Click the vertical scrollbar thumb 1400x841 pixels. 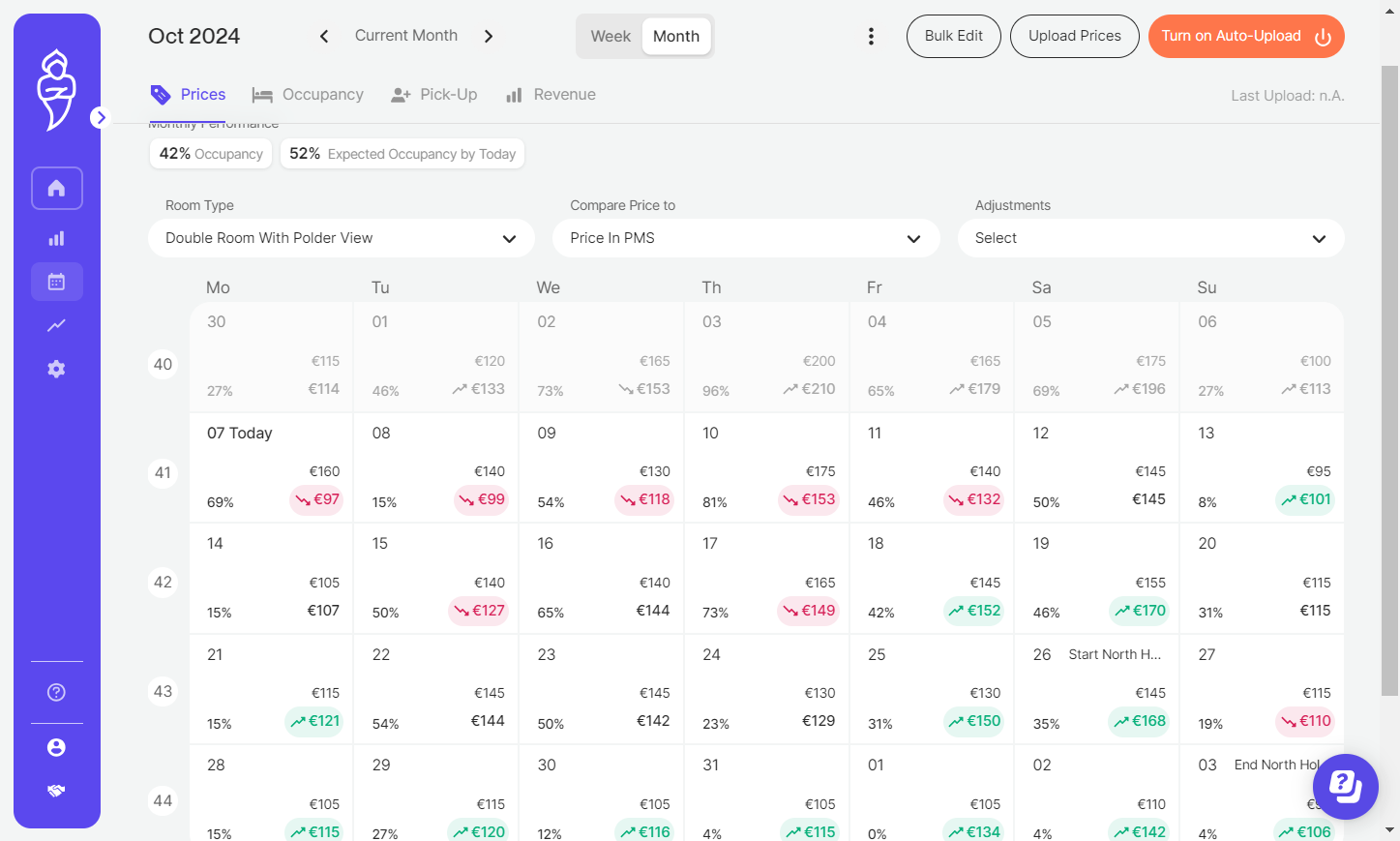click(x=1389, y=380)
